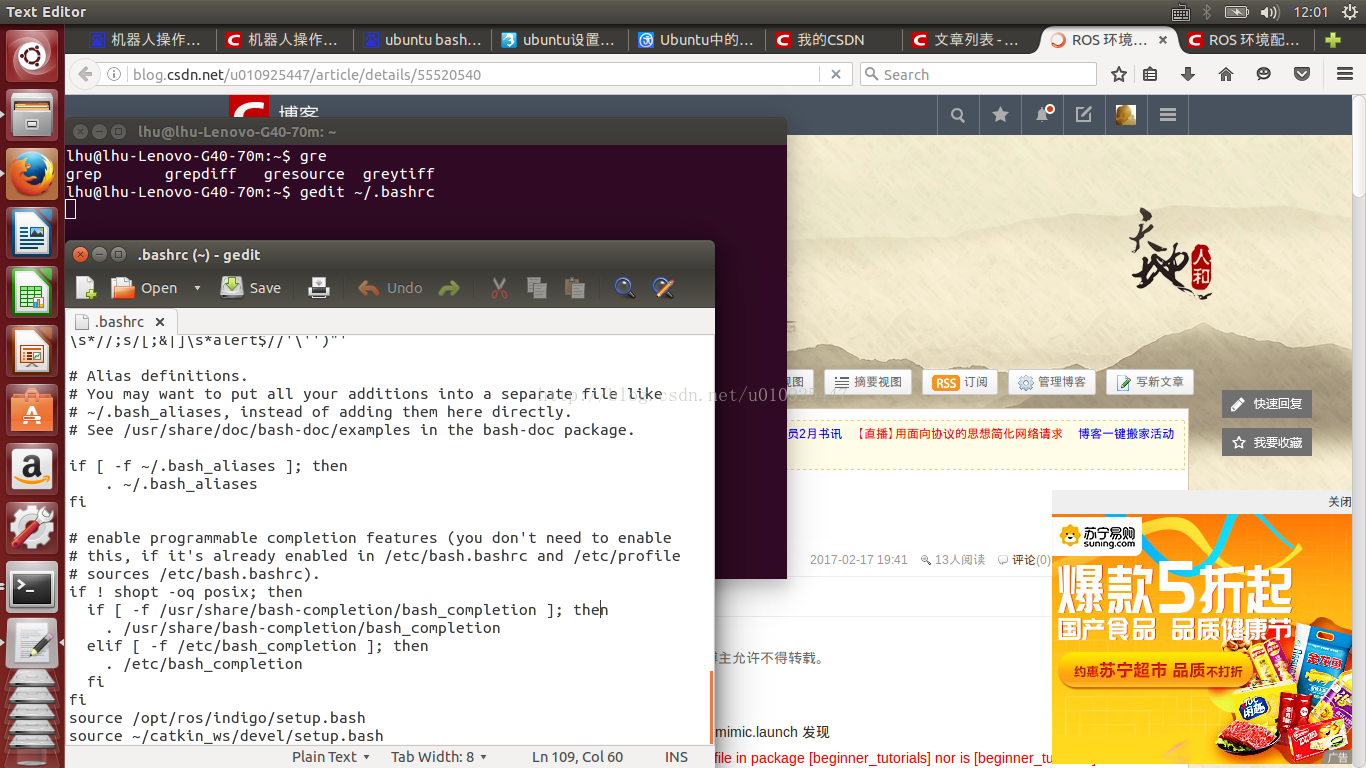Expand the recent files arrow beside Open

coord(197,288)
